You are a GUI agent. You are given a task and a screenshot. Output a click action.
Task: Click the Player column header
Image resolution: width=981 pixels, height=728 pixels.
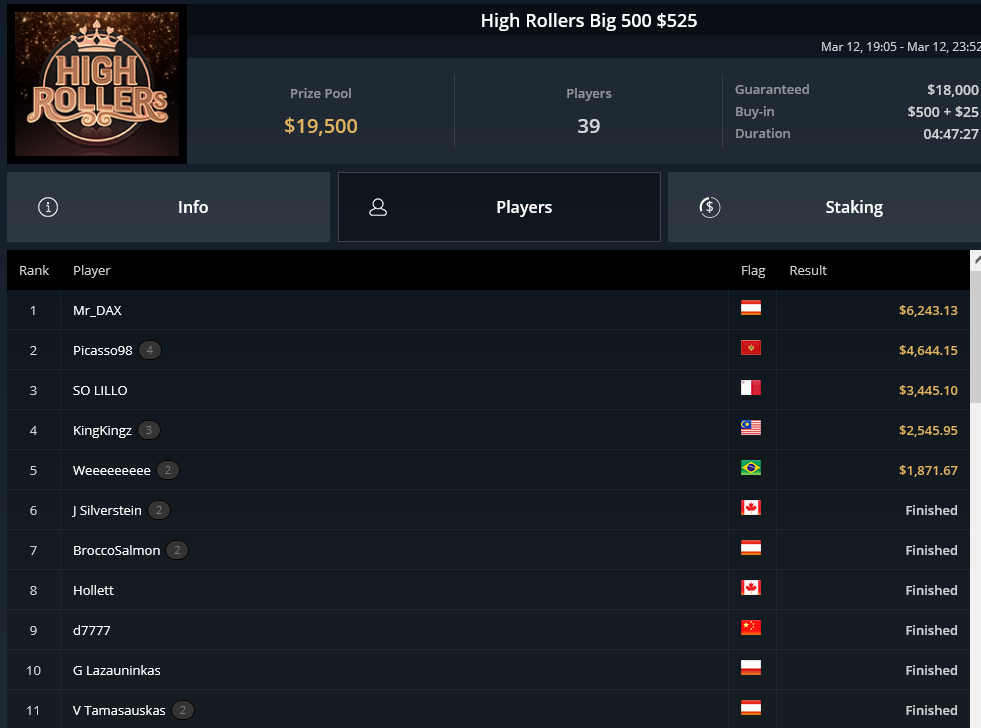coord(91,270)
